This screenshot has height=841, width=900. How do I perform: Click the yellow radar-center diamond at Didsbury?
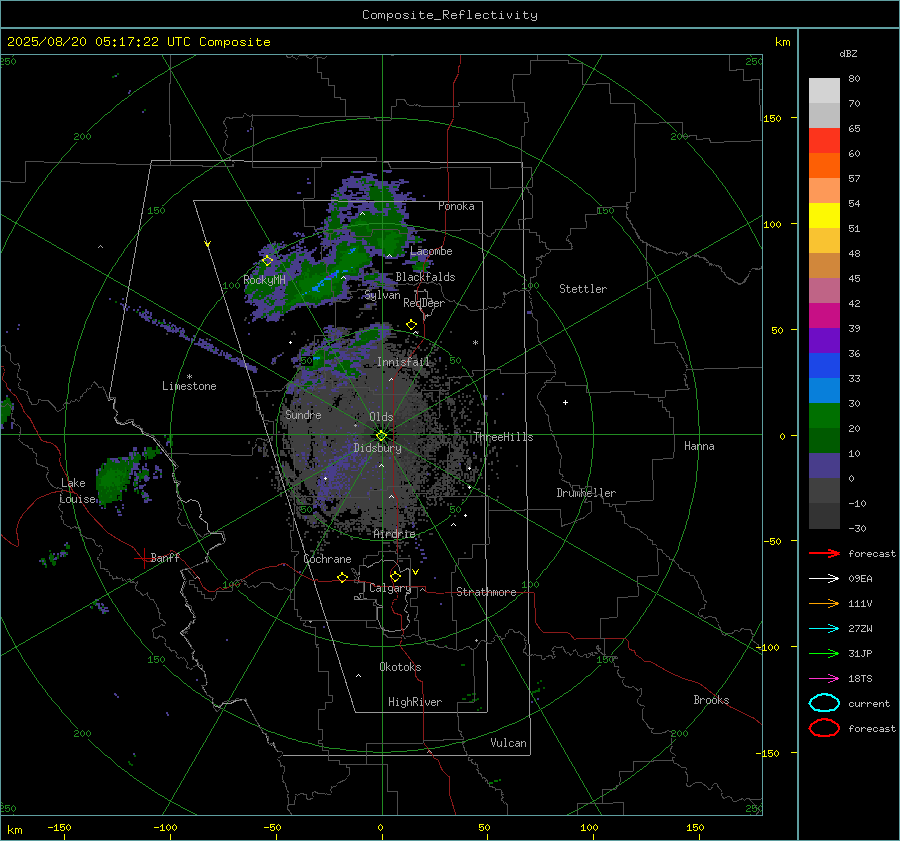[x=381, y=435]
